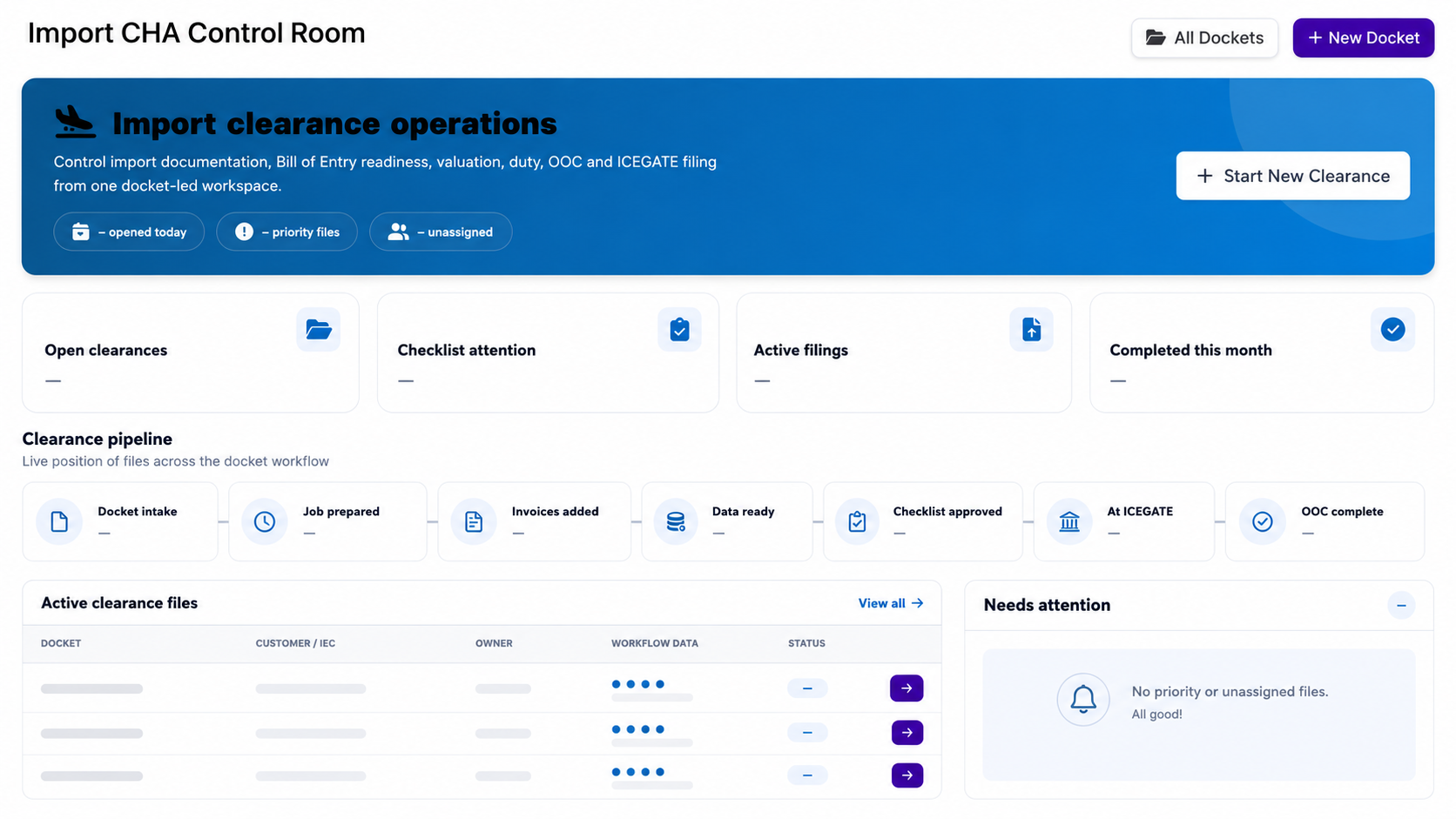This screenshot has height=819, width=1456.
Task: Open the Active filings card
Action: click(904, 352)
